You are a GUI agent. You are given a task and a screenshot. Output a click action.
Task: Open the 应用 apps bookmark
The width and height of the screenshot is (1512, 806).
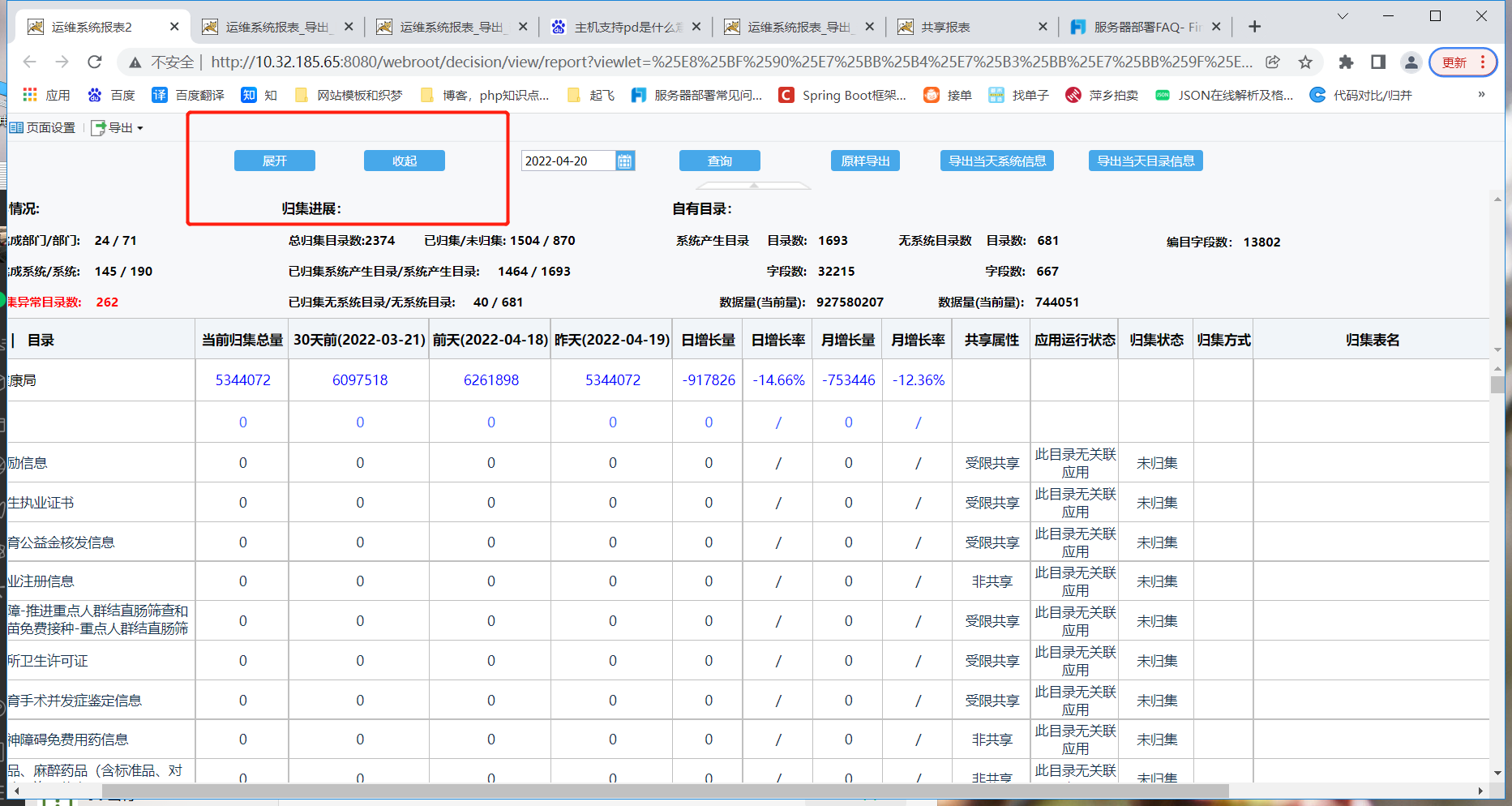pyautogui.click(x=47, y=95)
